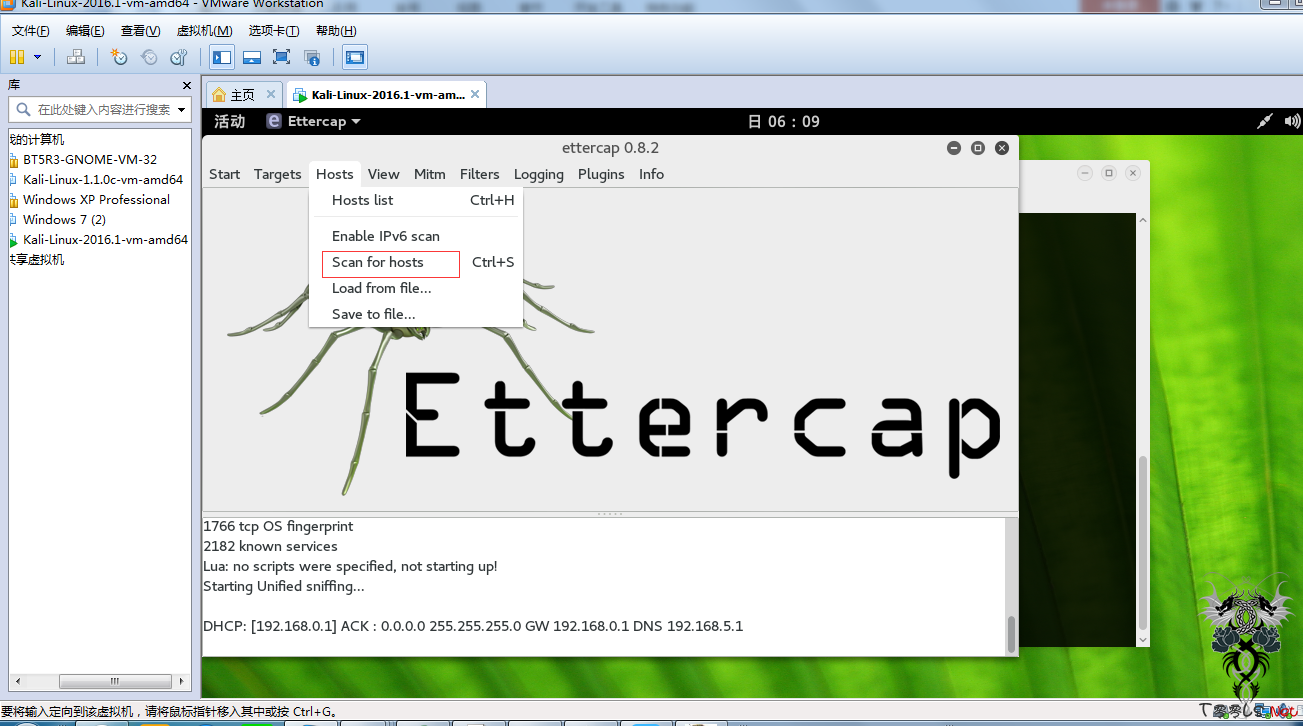Viewport: 1303px width, 726px height.
Task: Open the 虚拟机(M) menu
Action: coord(204,31)
